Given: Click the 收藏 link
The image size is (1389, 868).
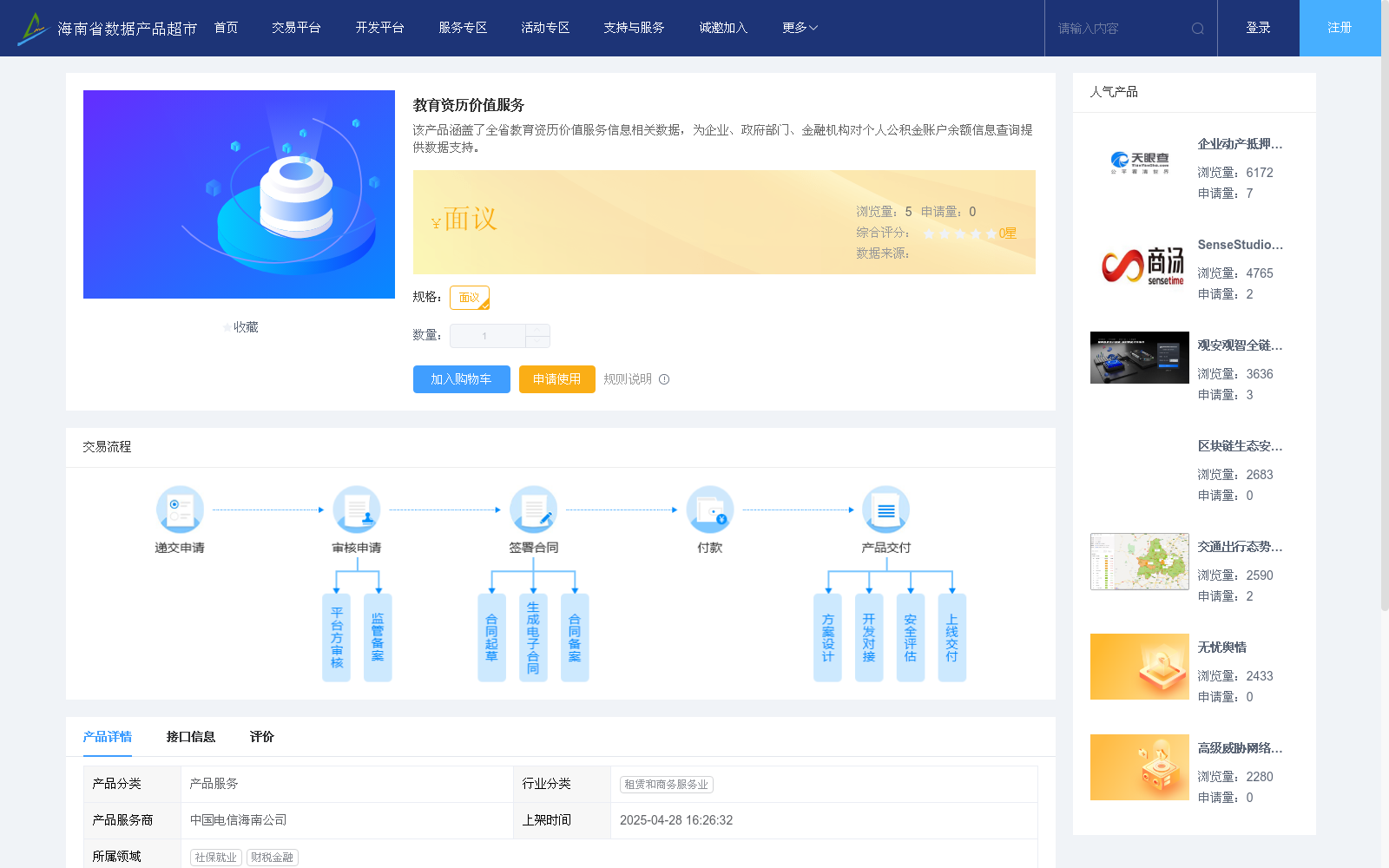Looking at the screenshot, I should [x=246, y=327].
